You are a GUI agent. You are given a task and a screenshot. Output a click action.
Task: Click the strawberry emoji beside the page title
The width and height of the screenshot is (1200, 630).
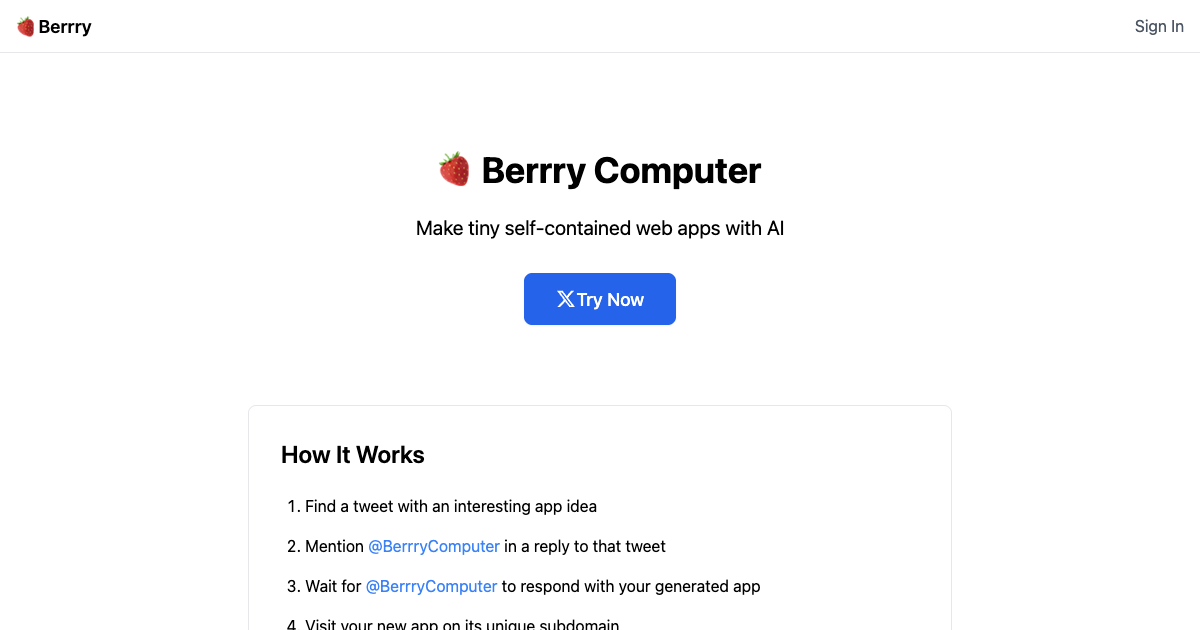click(456, 169)
